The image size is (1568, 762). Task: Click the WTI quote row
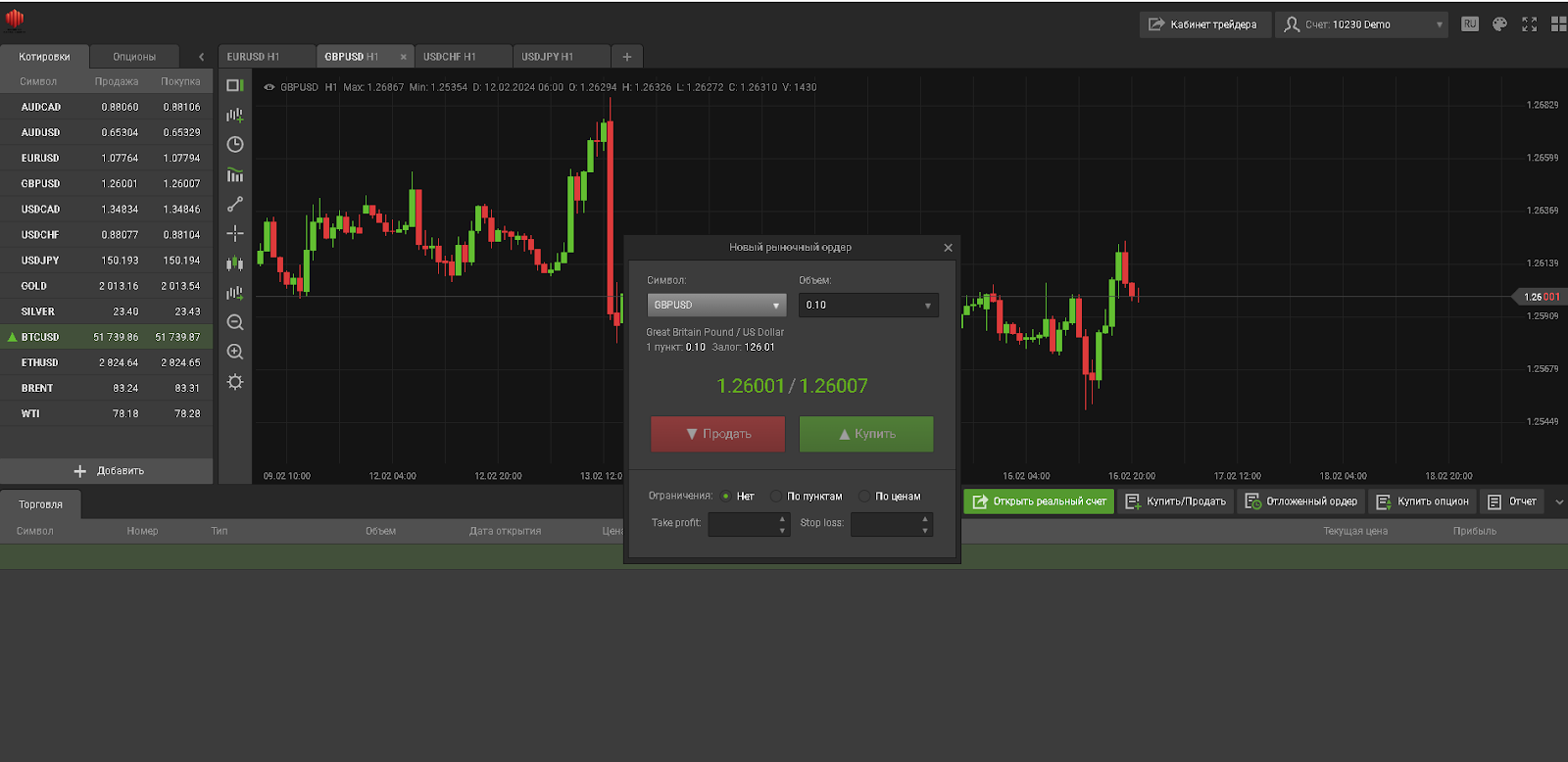point(107,413)
